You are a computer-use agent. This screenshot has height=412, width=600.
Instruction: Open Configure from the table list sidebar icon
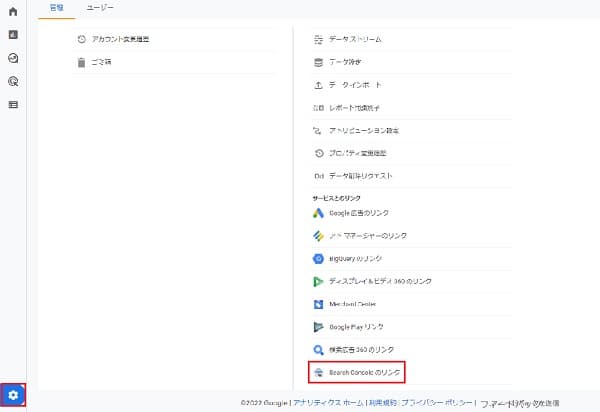point(13,104)
